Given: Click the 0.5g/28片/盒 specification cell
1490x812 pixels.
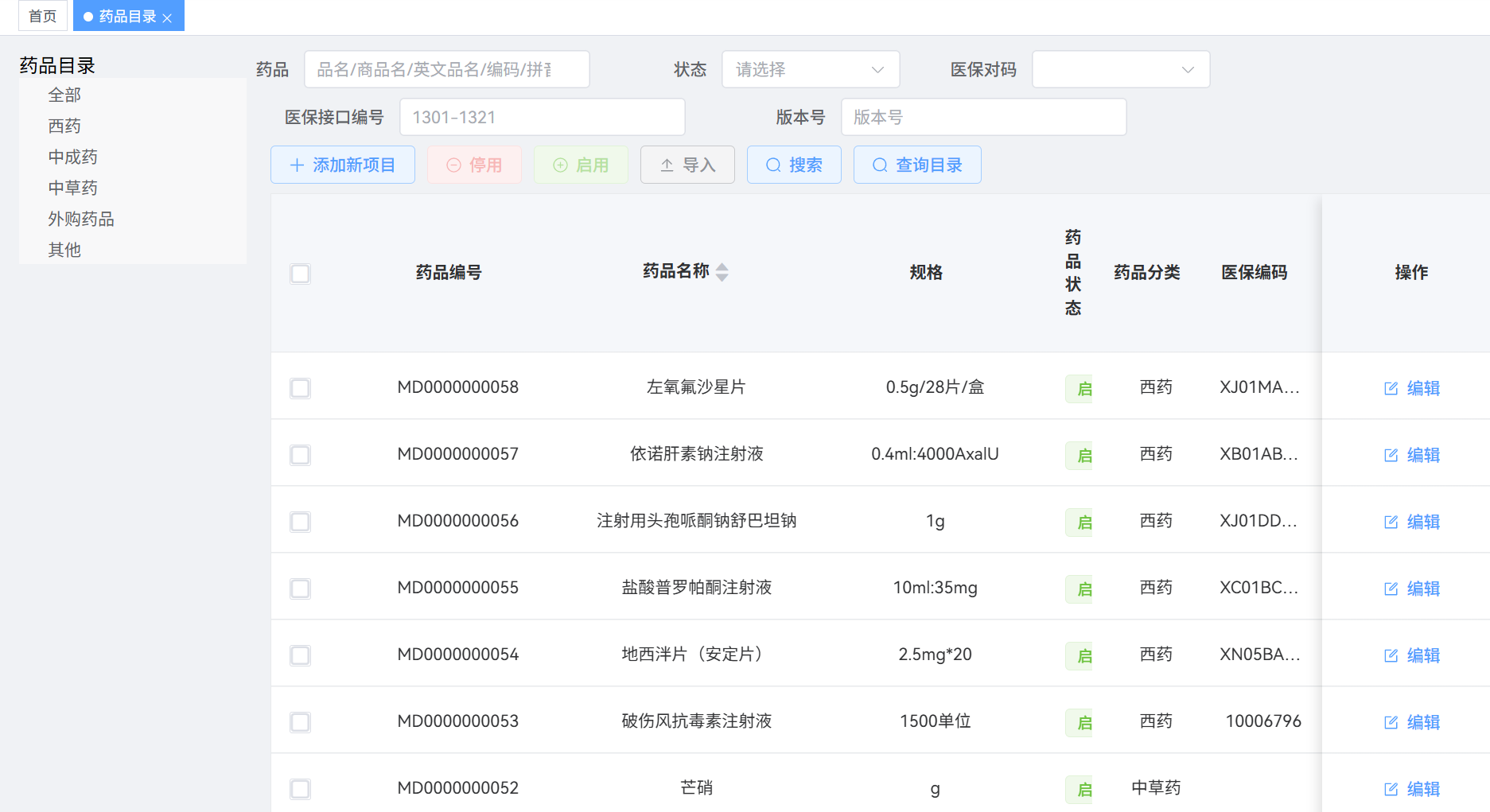Looking at the screenshot, I should coord(935,387).
